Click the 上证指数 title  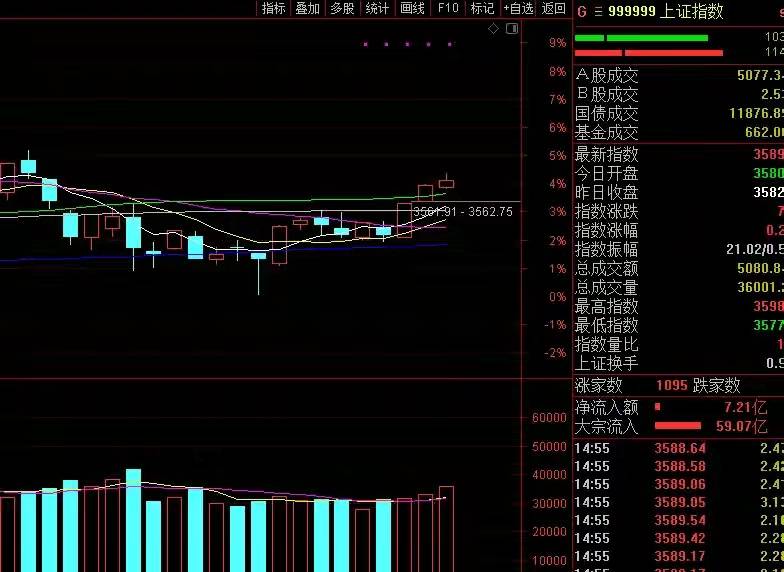coord(692,11)
